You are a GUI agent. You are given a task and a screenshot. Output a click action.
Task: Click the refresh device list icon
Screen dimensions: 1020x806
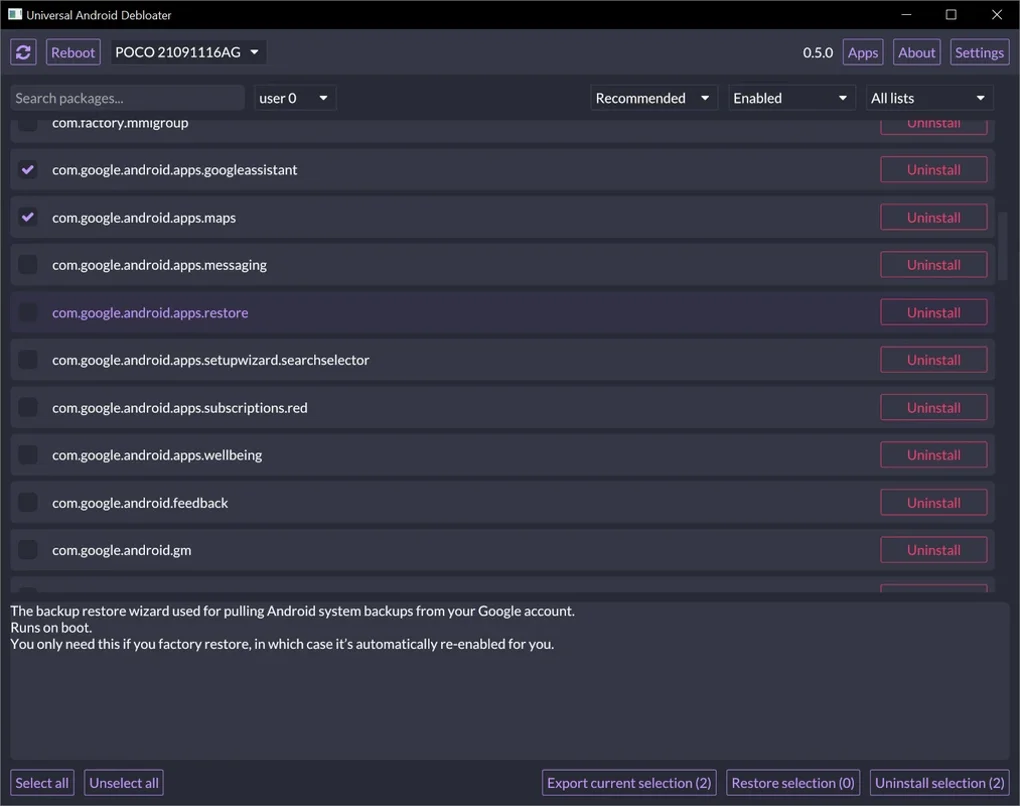tap(24, 52)
